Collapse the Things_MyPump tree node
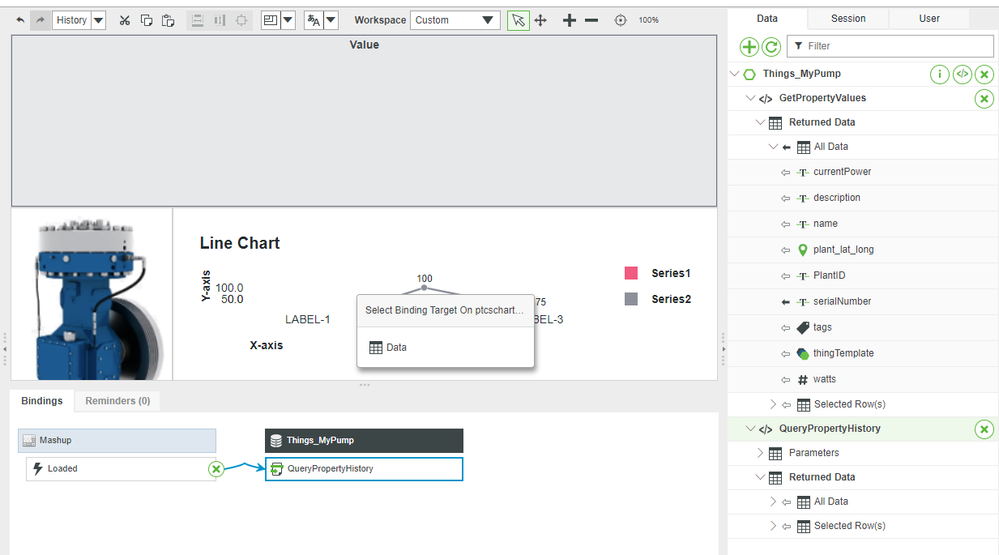Image resolution: width=999 pixels, height=555 pixels. click(x=735, y=74)
